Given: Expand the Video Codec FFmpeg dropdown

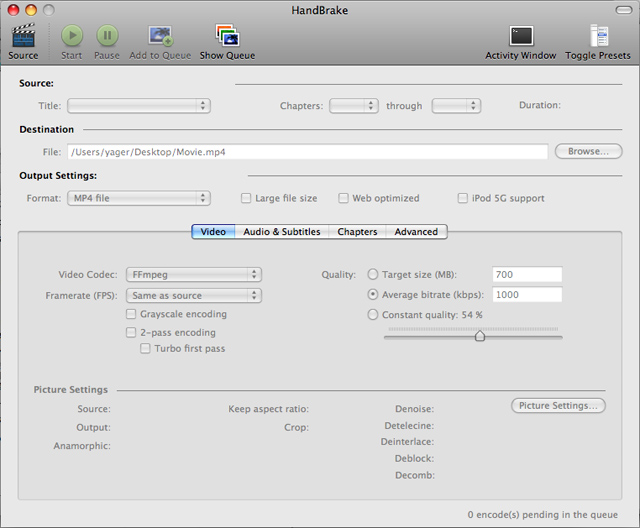Looking at the screenshot, I should pyautogui.click(x=193, y=274).
